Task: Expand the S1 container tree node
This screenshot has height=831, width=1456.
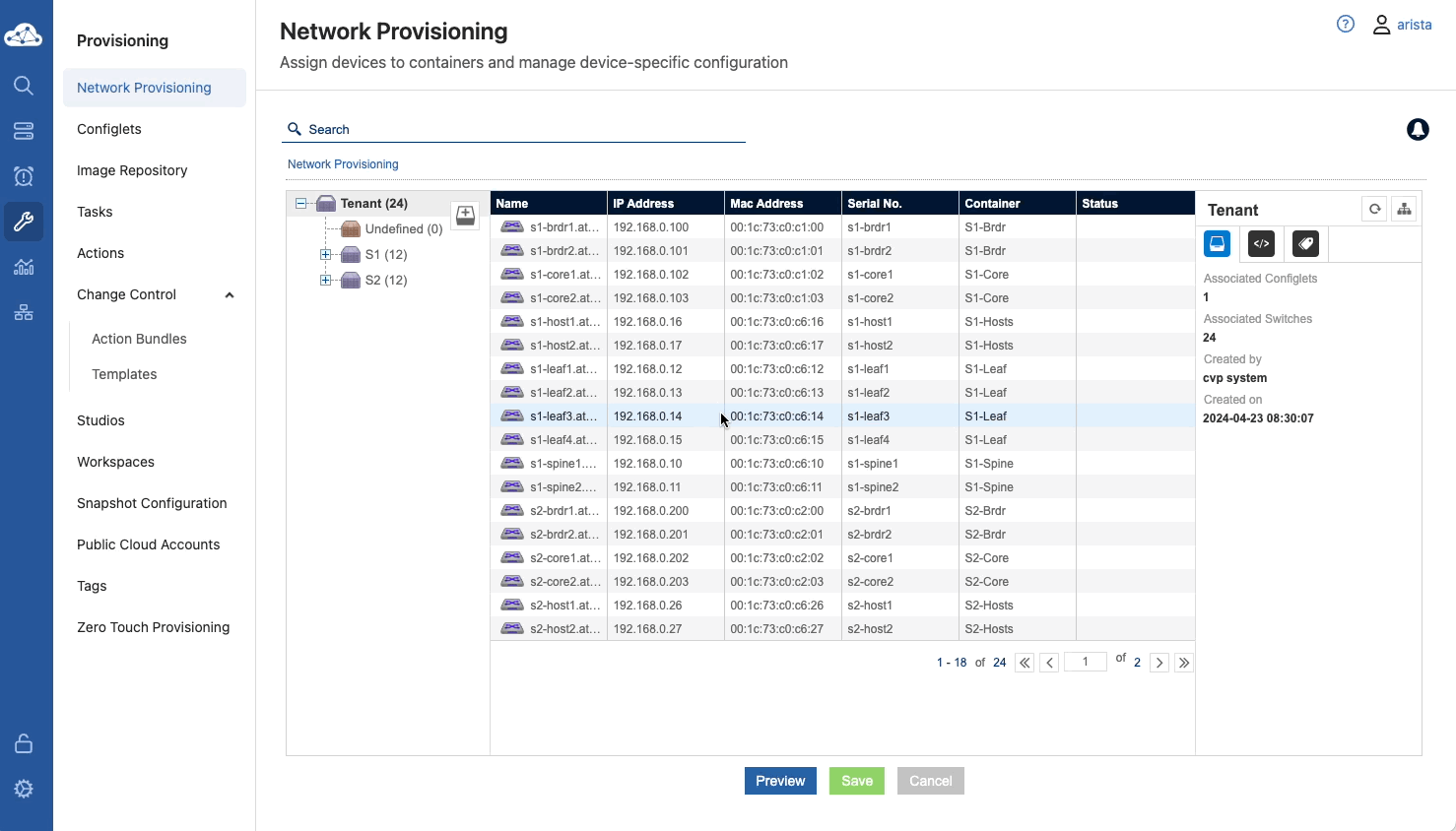Action: (325, 255)
